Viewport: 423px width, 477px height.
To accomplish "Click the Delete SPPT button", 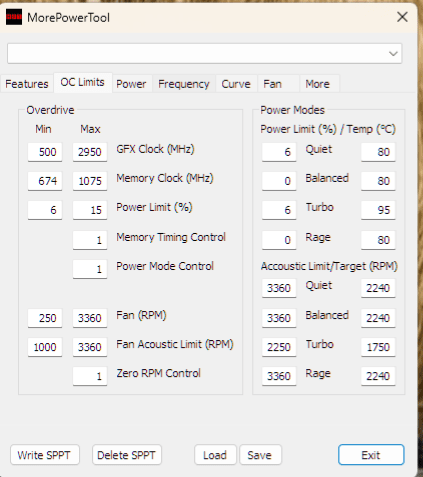I will tap(127, 455).
